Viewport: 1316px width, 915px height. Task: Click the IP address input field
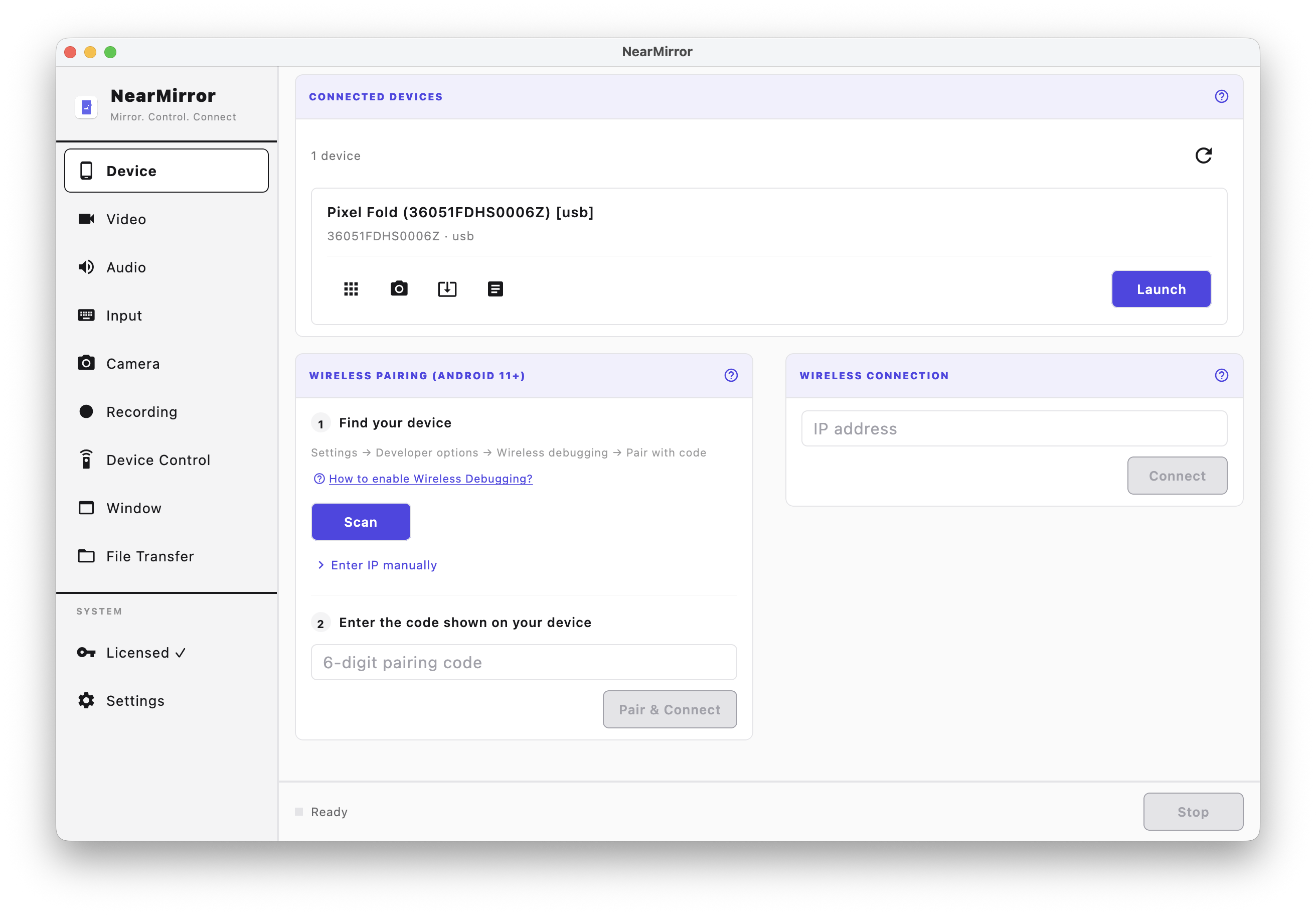pos(1014,429)
